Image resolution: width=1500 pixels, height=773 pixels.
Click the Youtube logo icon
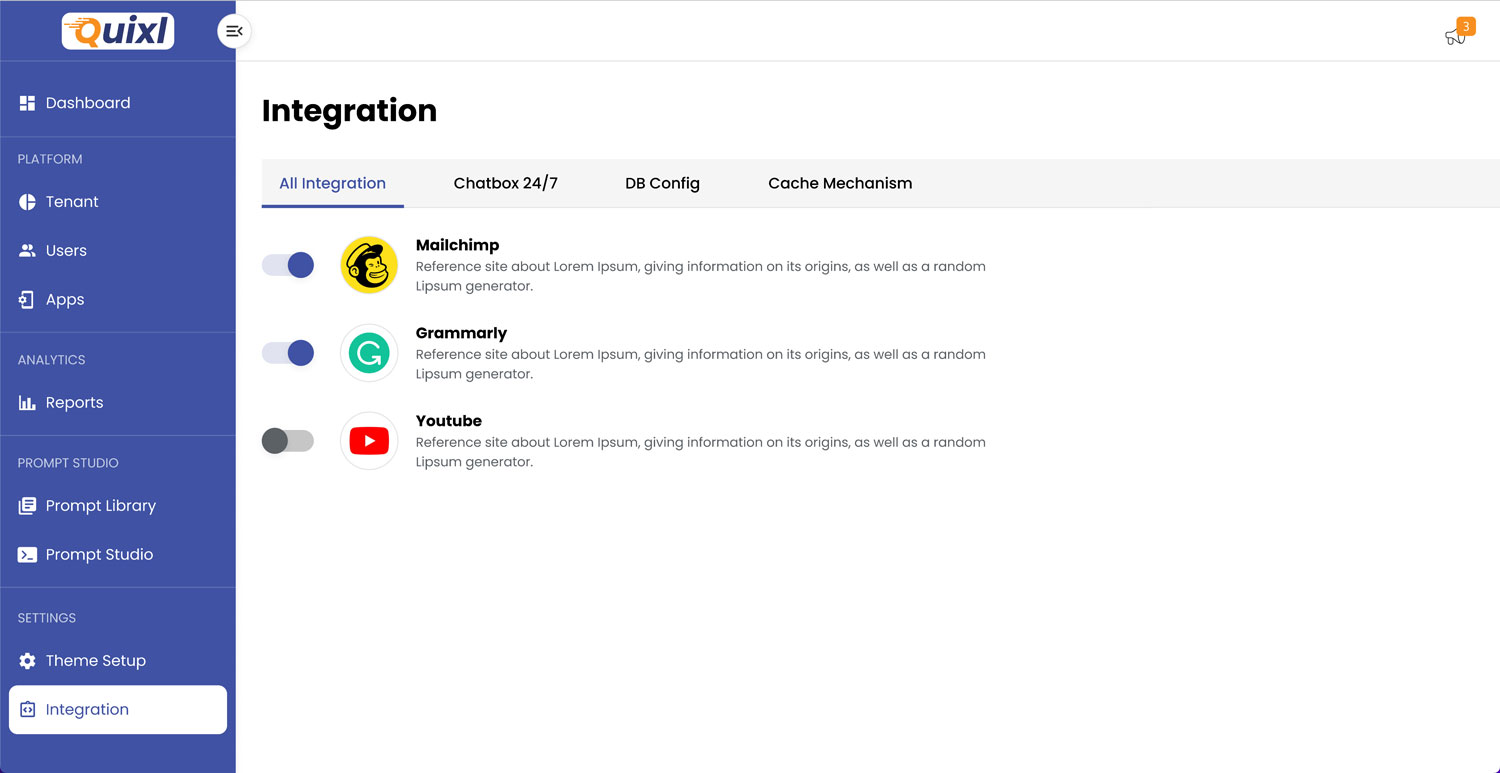tap(369, 441)
